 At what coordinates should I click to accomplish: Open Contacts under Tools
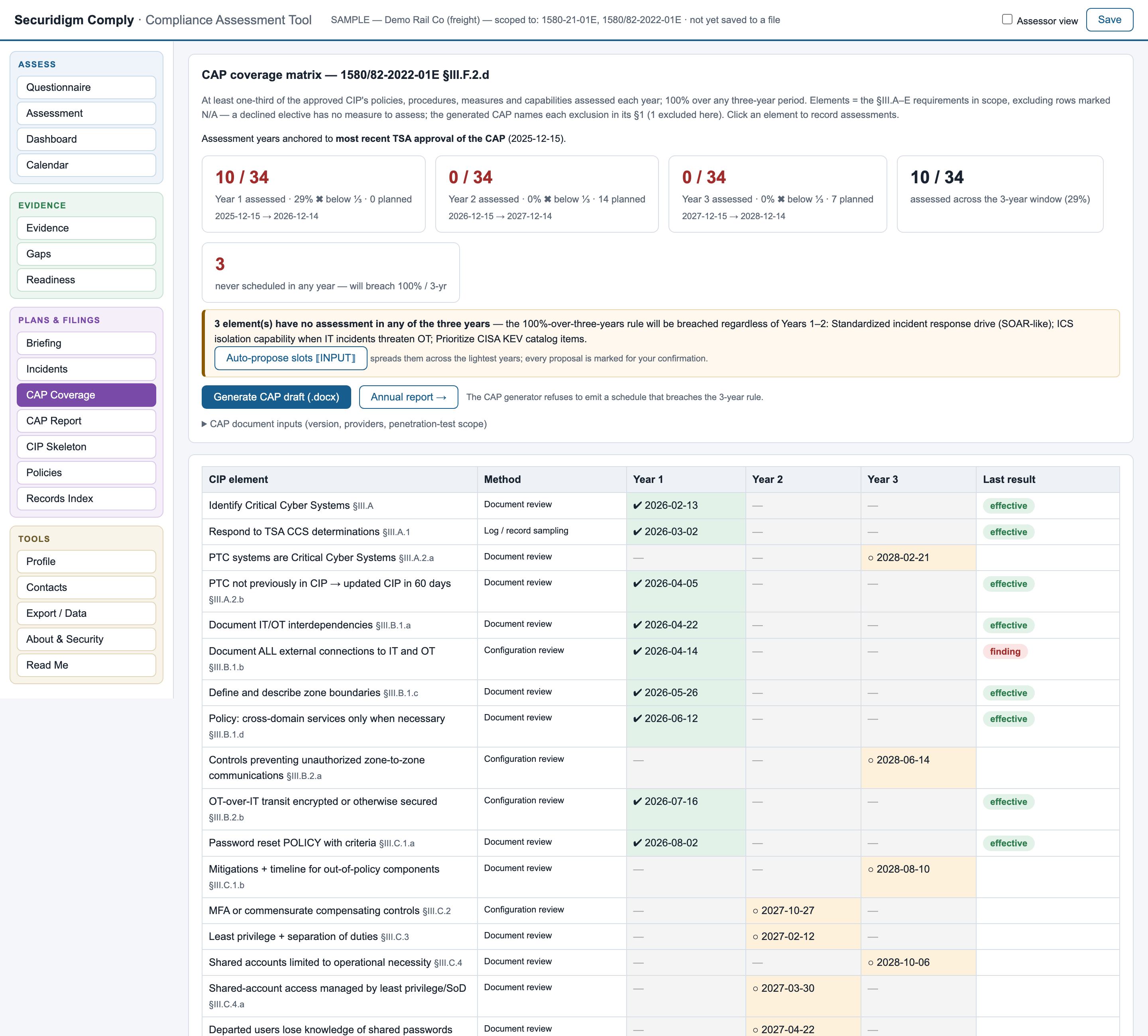click(x=86, y=587)
